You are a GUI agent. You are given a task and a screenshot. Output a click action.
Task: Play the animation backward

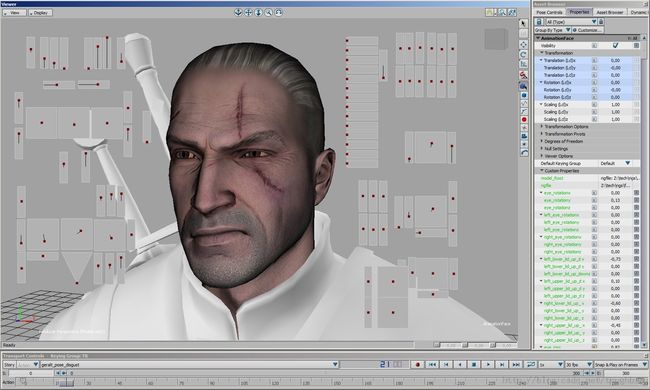pyautogui.click(x=460, y=364)
